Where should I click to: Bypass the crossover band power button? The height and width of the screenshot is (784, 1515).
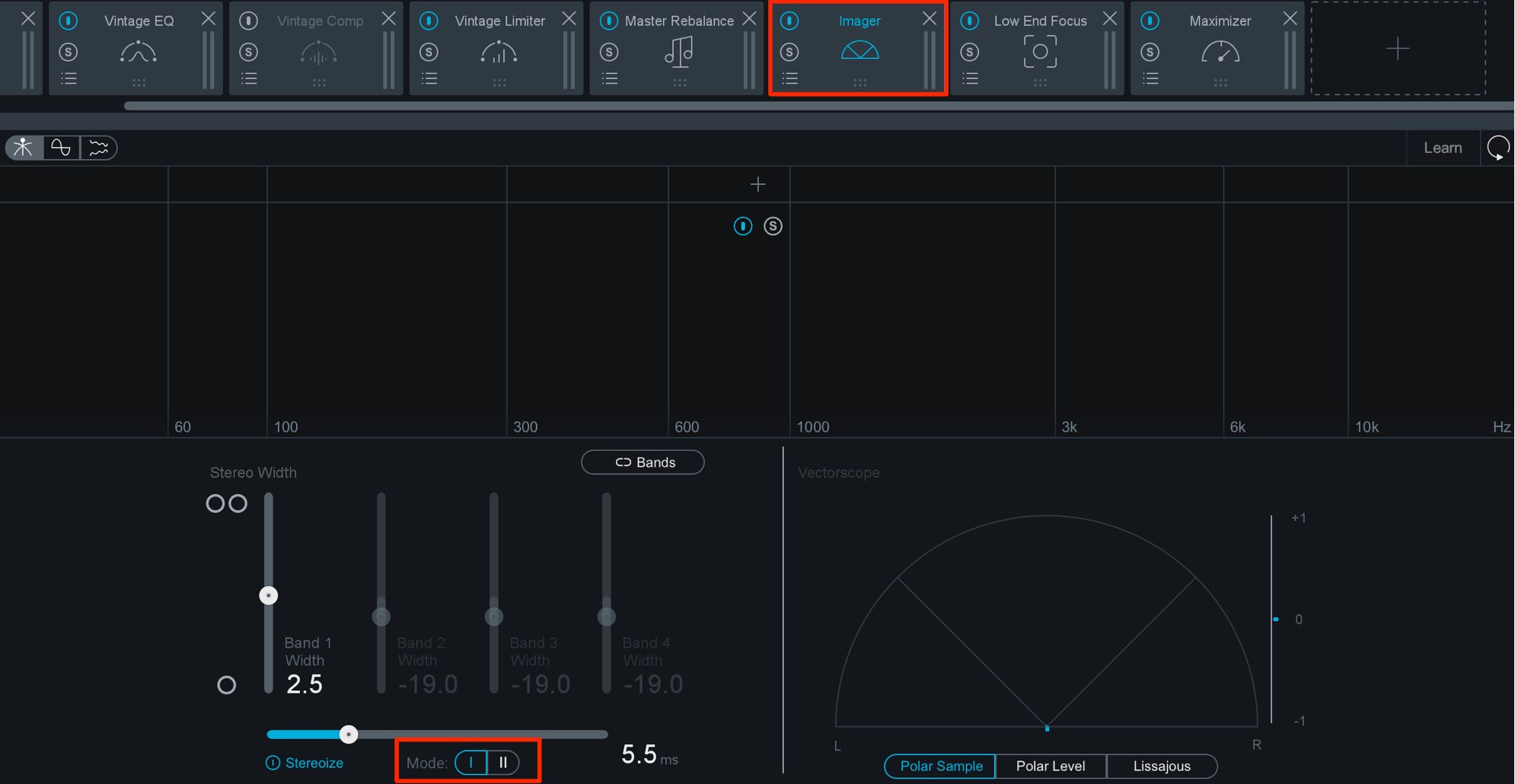click(x=743, y=226)
